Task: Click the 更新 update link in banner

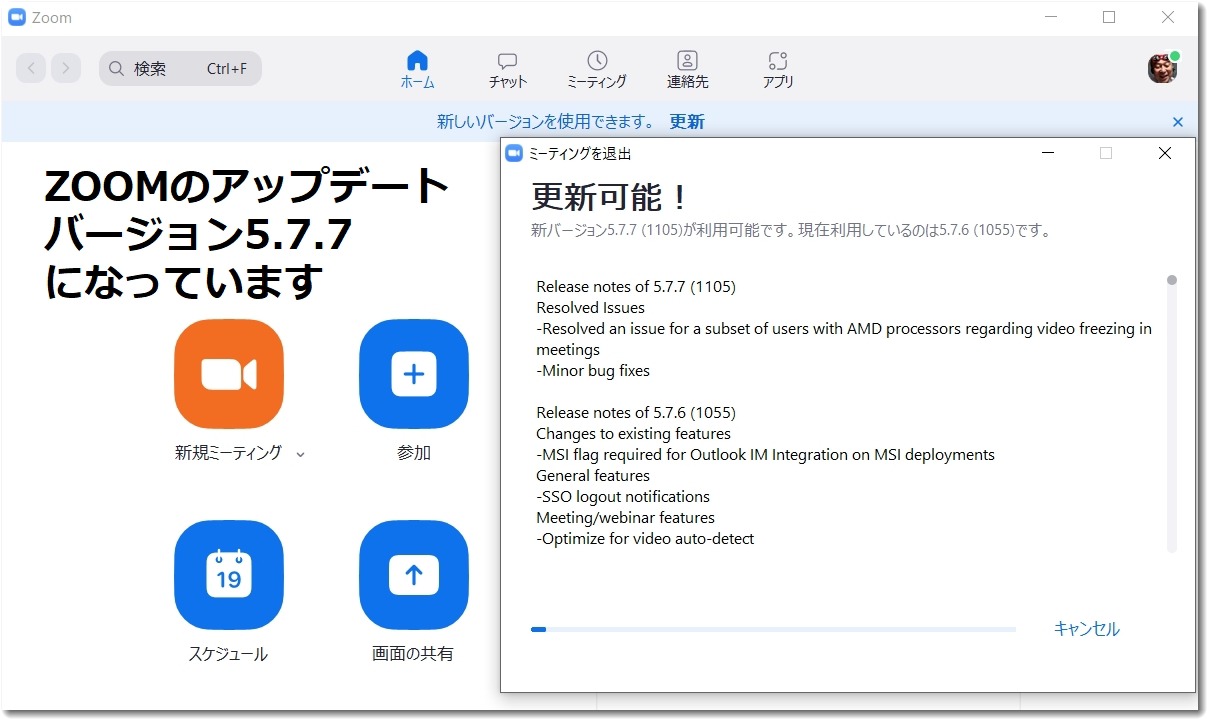Action: tap(687, 122)
